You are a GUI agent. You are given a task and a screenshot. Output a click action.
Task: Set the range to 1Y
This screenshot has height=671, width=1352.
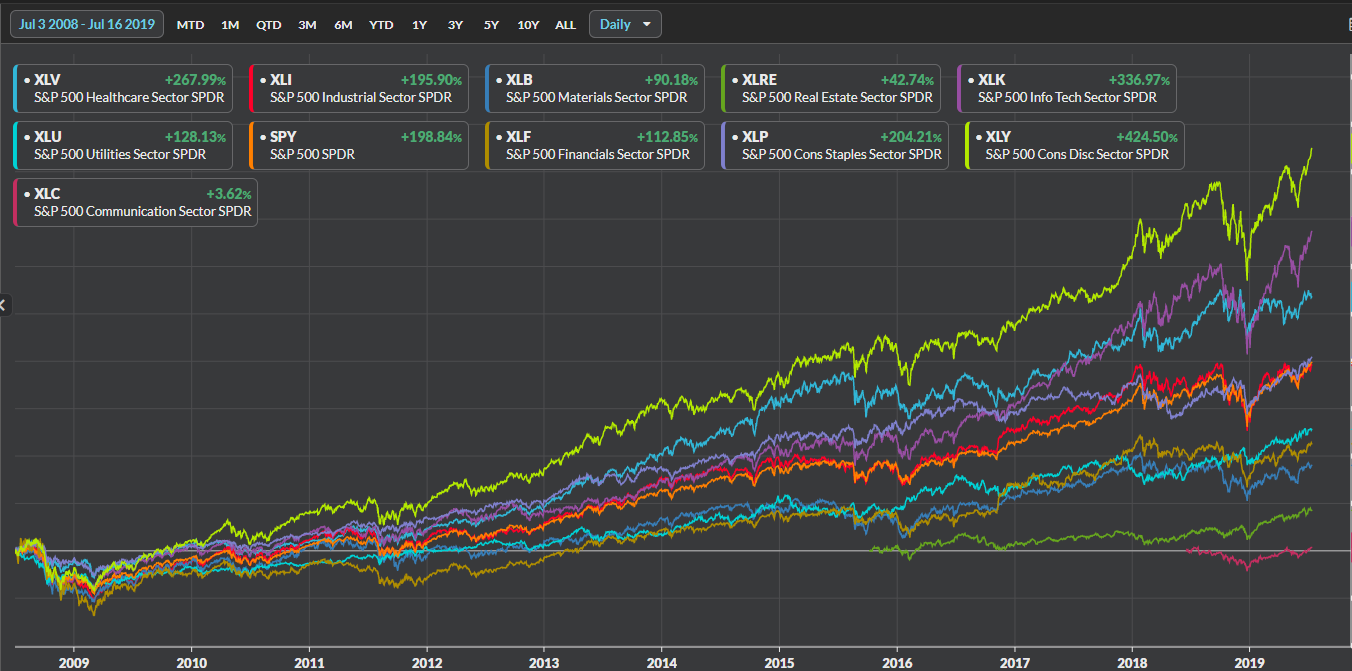click(x=419, y=25)
